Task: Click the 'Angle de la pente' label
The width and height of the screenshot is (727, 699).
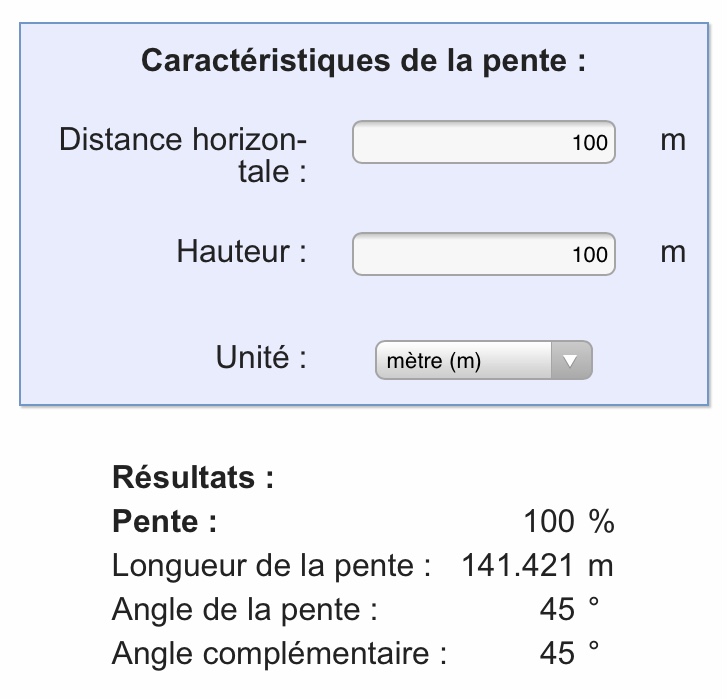Action: pos(244,610)
